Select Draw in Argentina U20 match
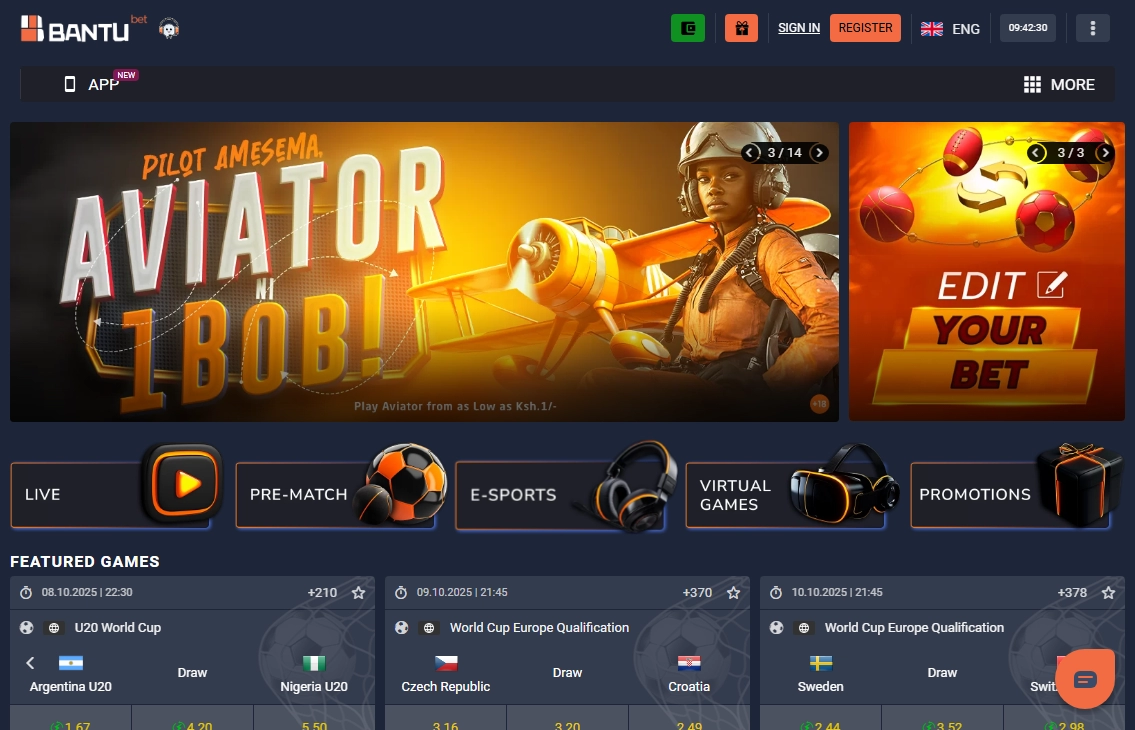 193,673
